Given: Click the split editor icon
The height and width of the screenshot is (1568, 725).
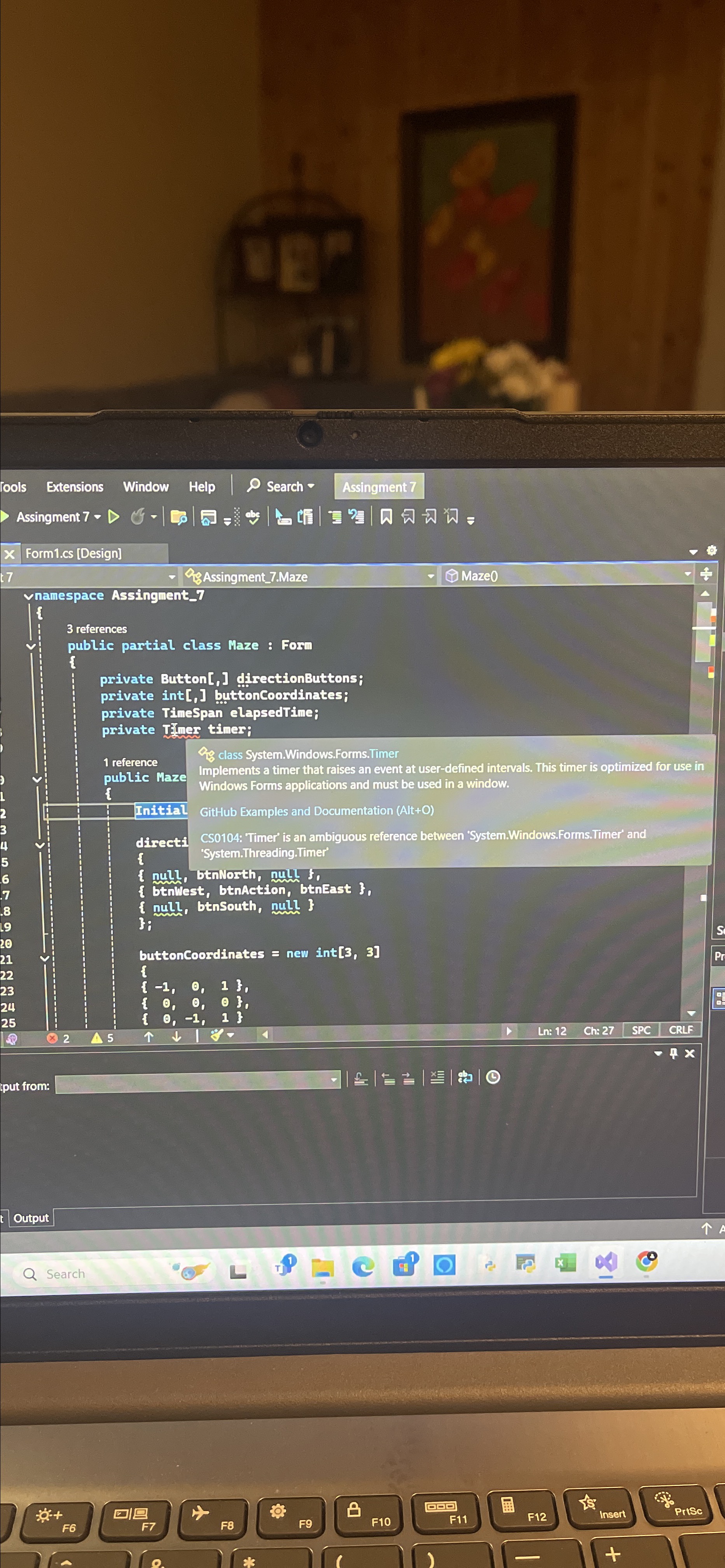Looking at the screenshot, I should tap(706, 574).
